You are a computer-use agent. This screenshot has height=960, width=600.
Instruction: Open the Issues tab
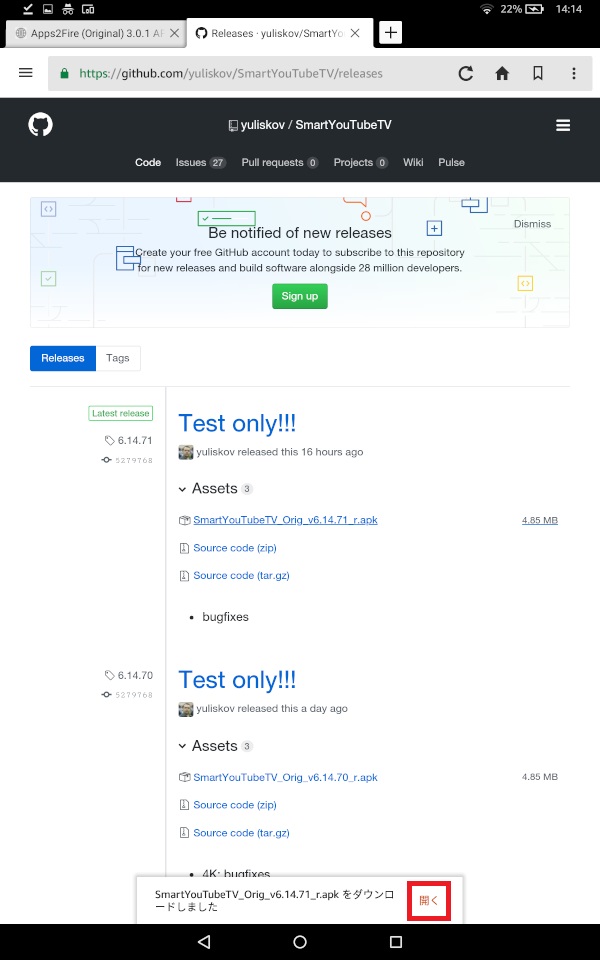click(x=201, y=162)
